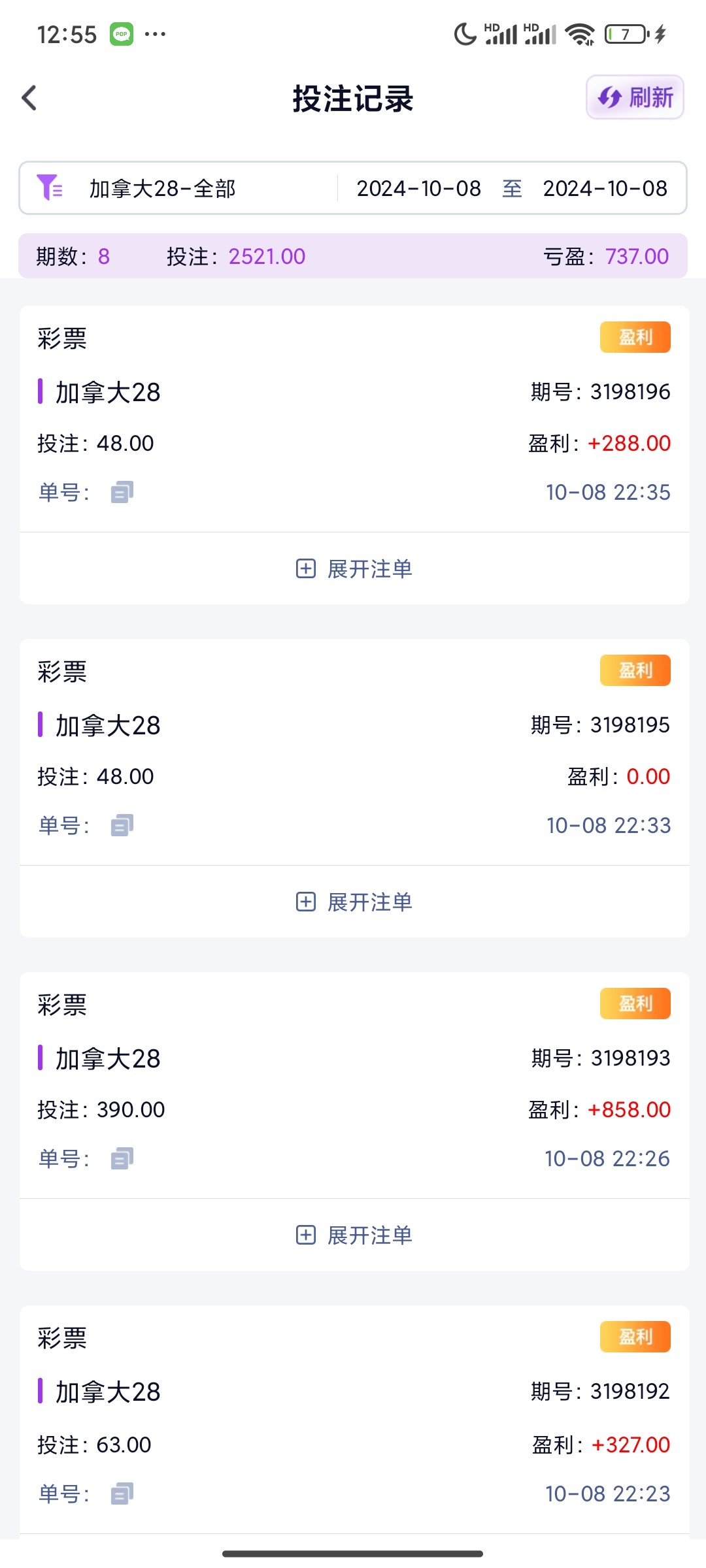Copy order number for issue 3198196
706x1568 pixels.
tap(122, 492)
